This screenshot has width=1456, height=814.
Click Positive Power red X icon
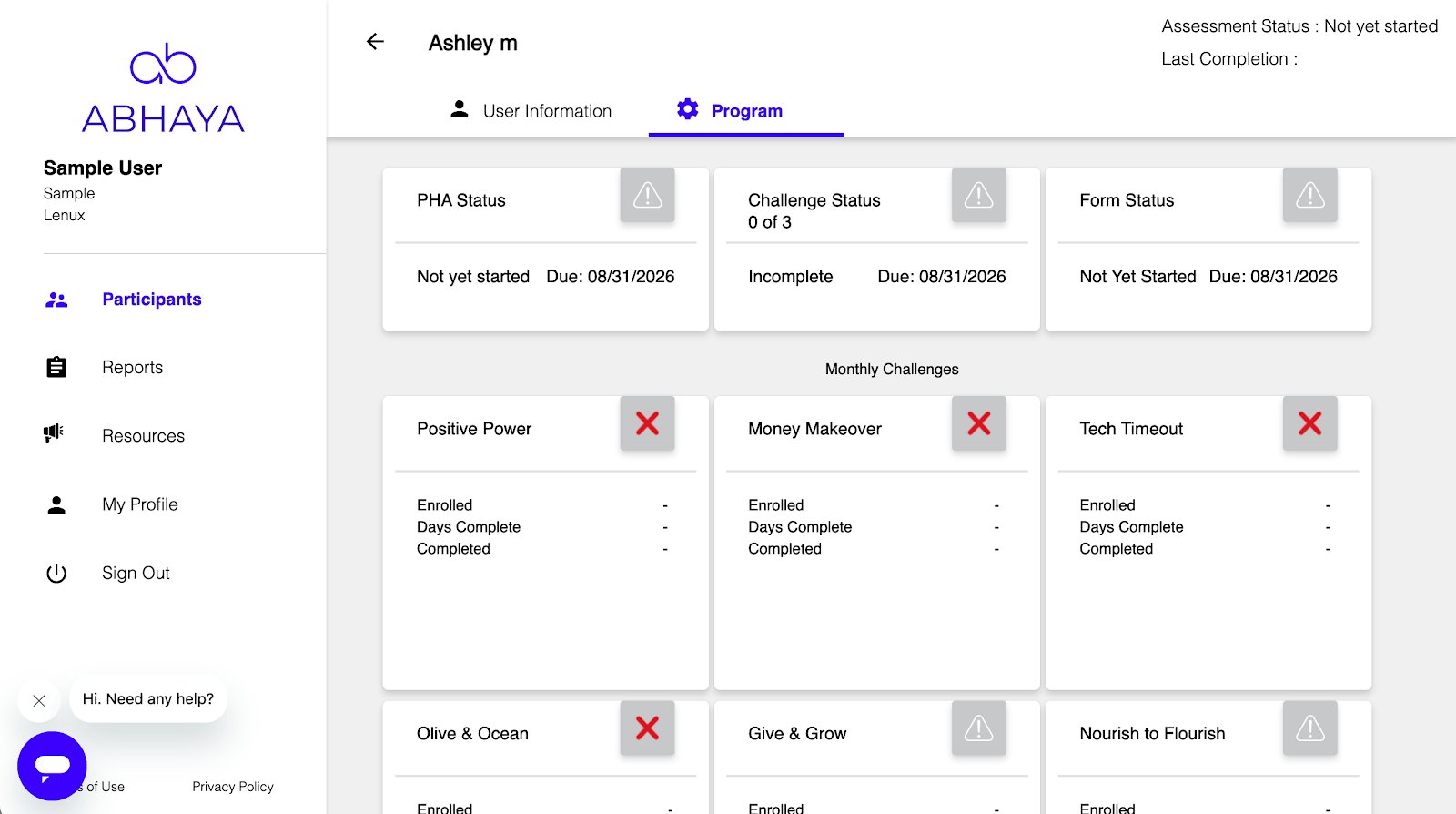pos(648,423)
